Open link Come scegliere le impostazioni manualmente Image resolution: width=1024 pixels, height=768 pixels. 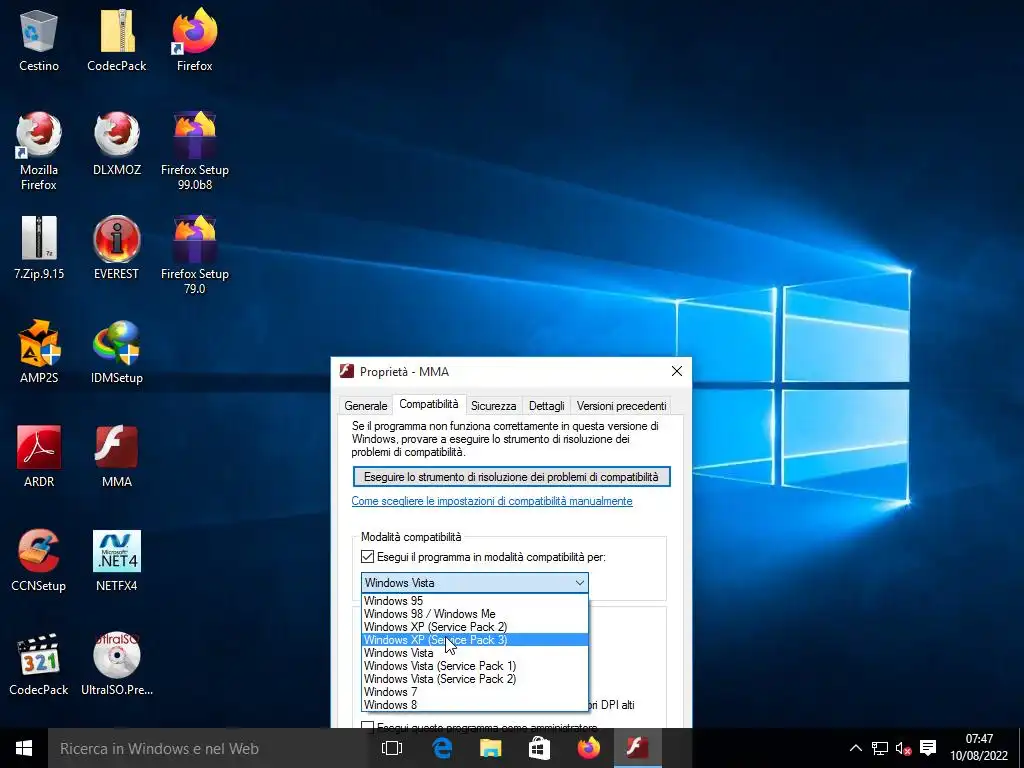(x=492, y=501)
